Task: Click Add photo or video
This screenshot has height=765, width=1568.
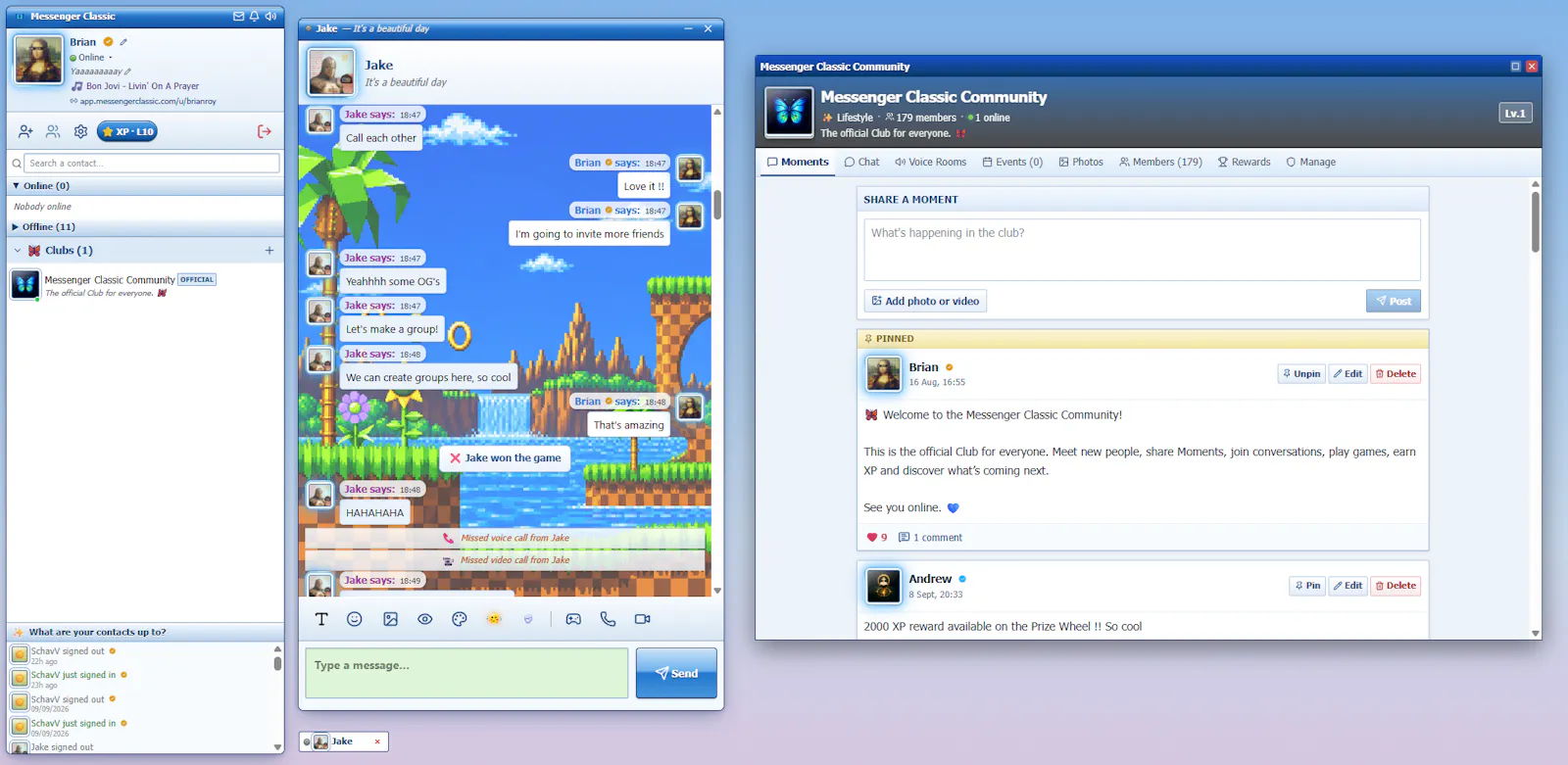Action: pyautogui.click(x=925, y=302)
